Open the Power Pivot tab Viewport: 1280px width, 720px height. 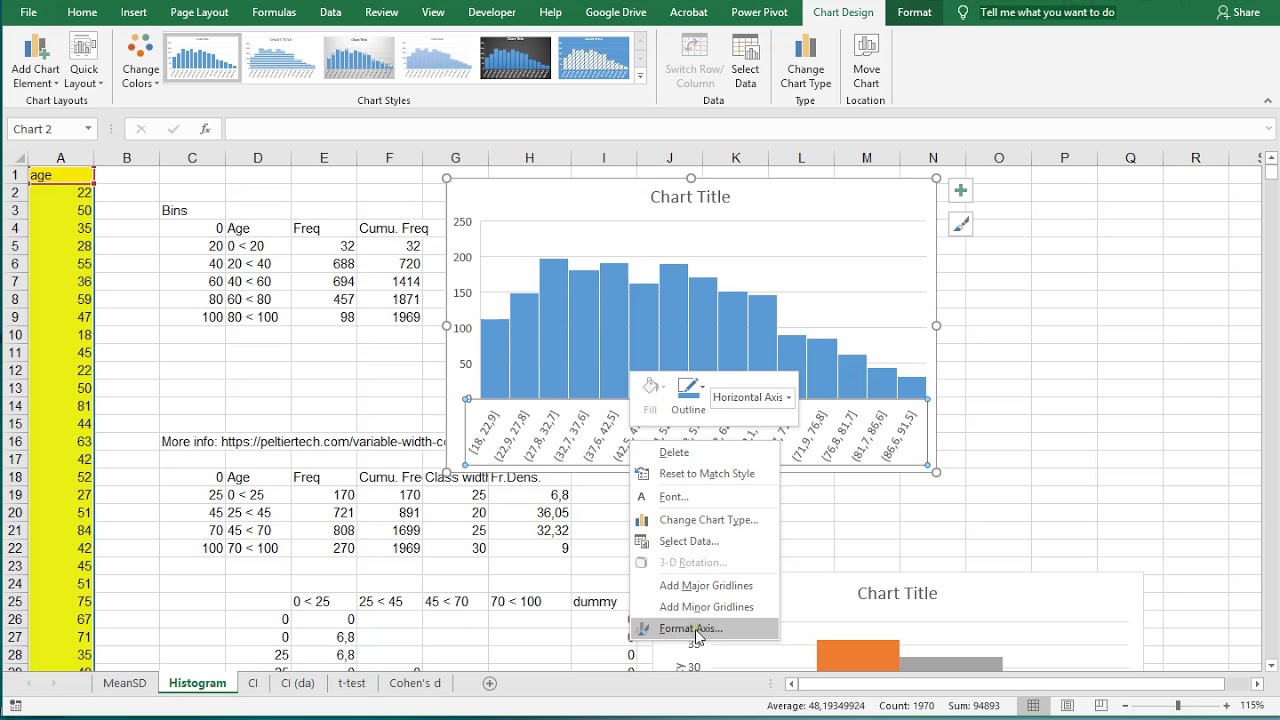coord(759,12)
